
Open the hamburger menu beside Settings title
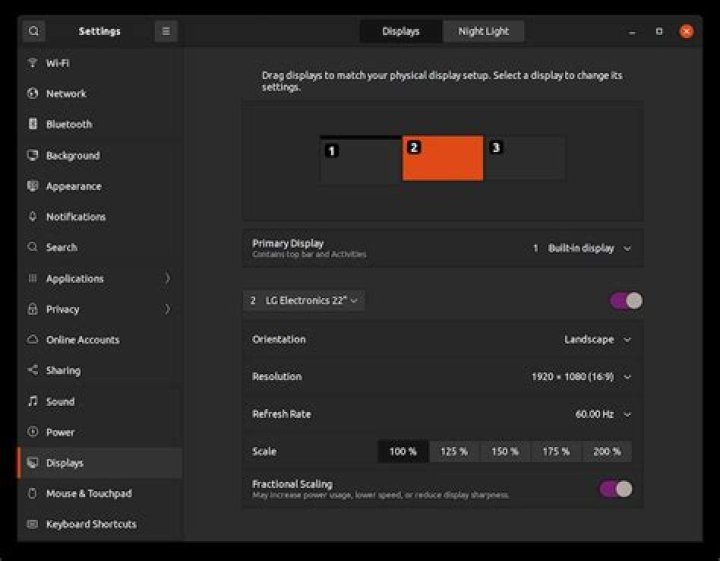tap(166, 31)
